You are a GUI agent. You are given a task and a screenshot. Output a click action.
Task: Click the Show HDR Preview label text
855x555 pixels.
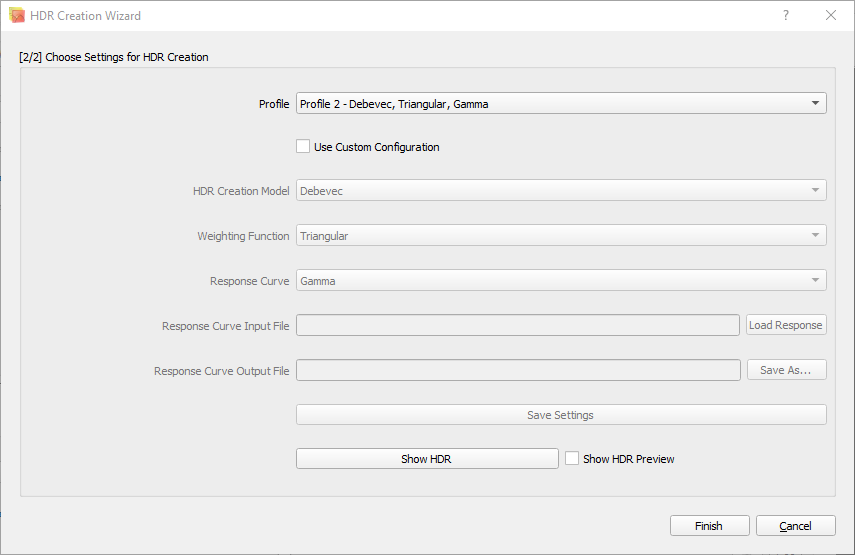coord(628,459)
